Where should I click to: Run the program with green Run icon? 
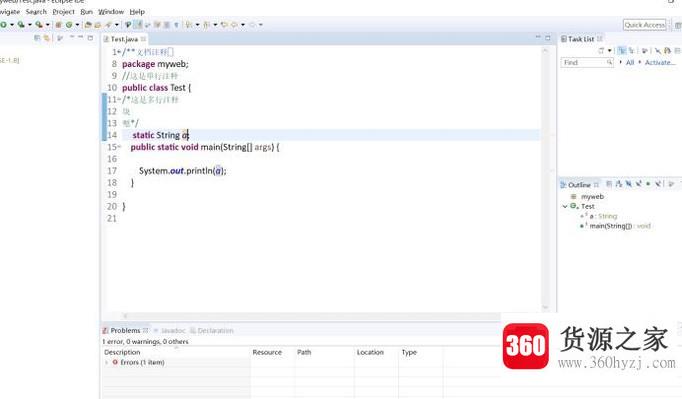(x=3, y=25)
